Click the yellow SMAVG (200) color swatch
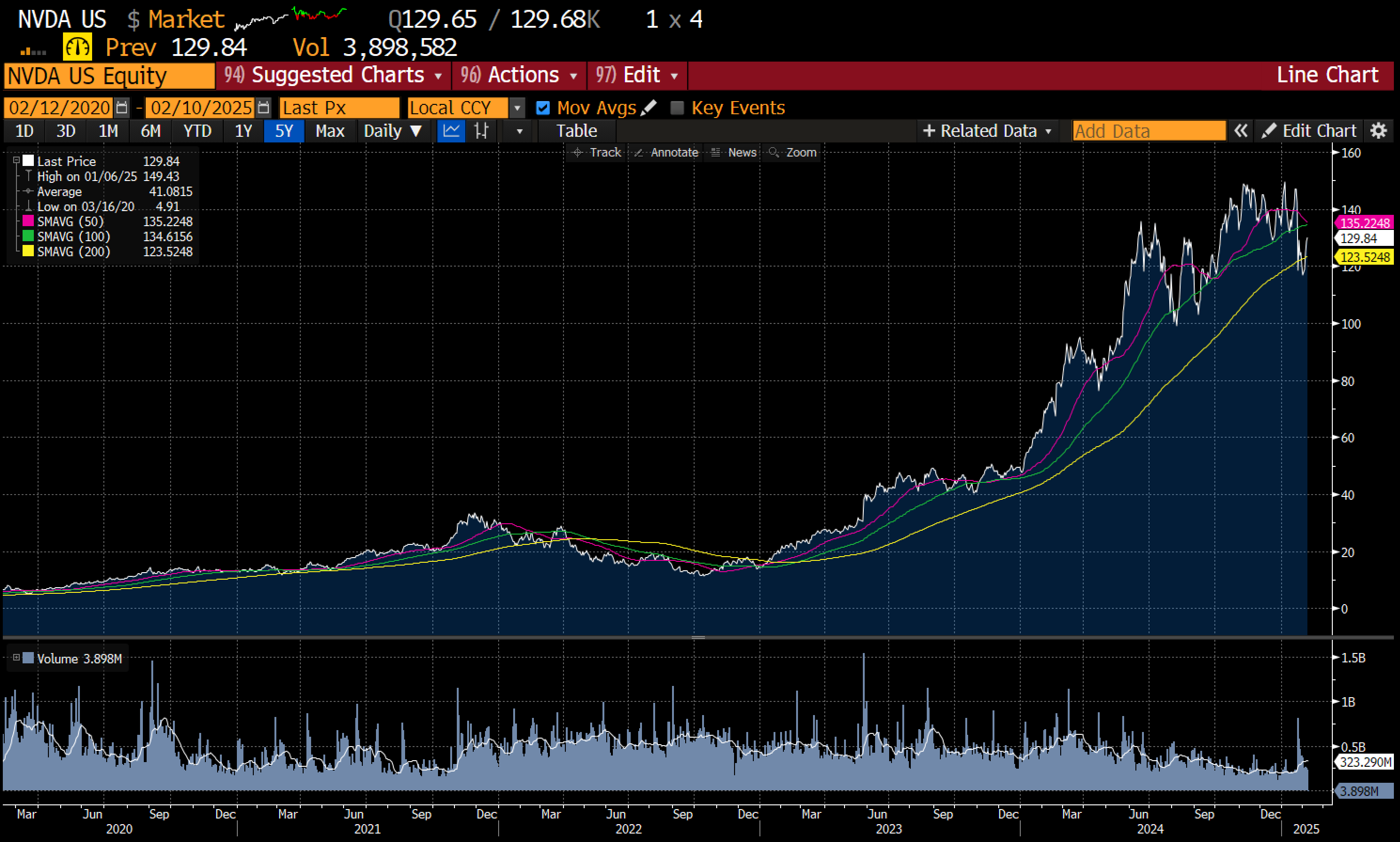Viewport: 1400px width, 842px height. [x=28, y=252]
